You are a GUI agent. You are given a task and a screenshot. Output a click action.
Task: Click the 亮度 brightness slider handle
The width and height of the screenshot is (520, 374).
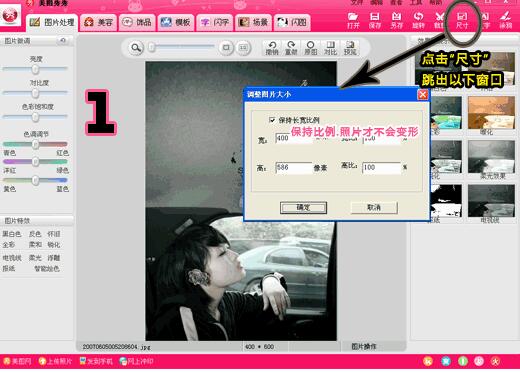(35, 69)
